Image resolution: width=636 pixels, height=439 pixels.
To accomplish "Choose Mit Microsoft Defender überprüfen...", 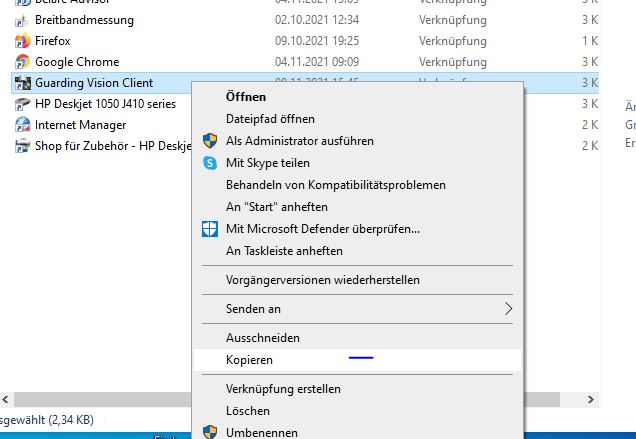I will (x=357, y=229).
